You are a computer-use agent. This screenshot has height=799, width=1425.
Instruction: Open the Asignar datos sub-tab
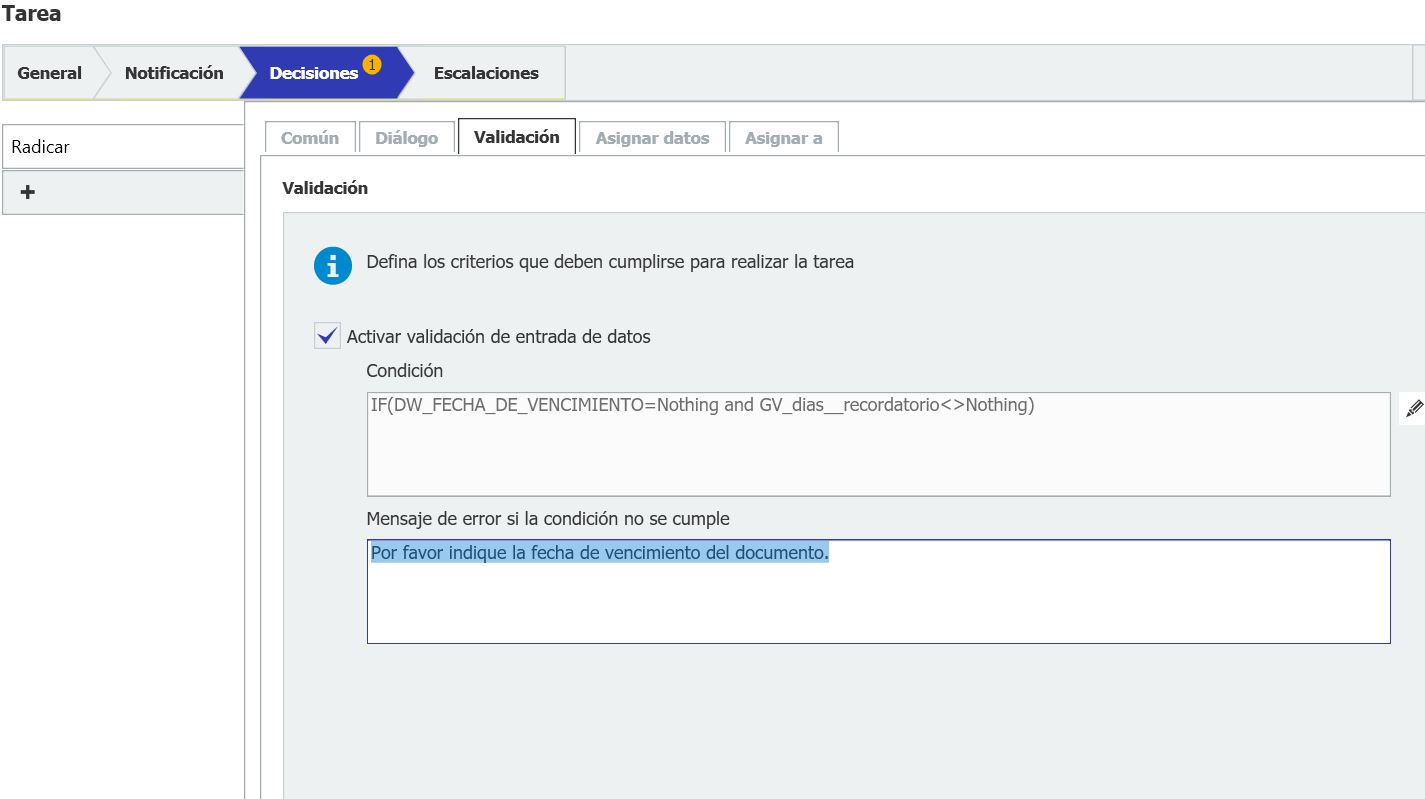[x=652, y=138]
